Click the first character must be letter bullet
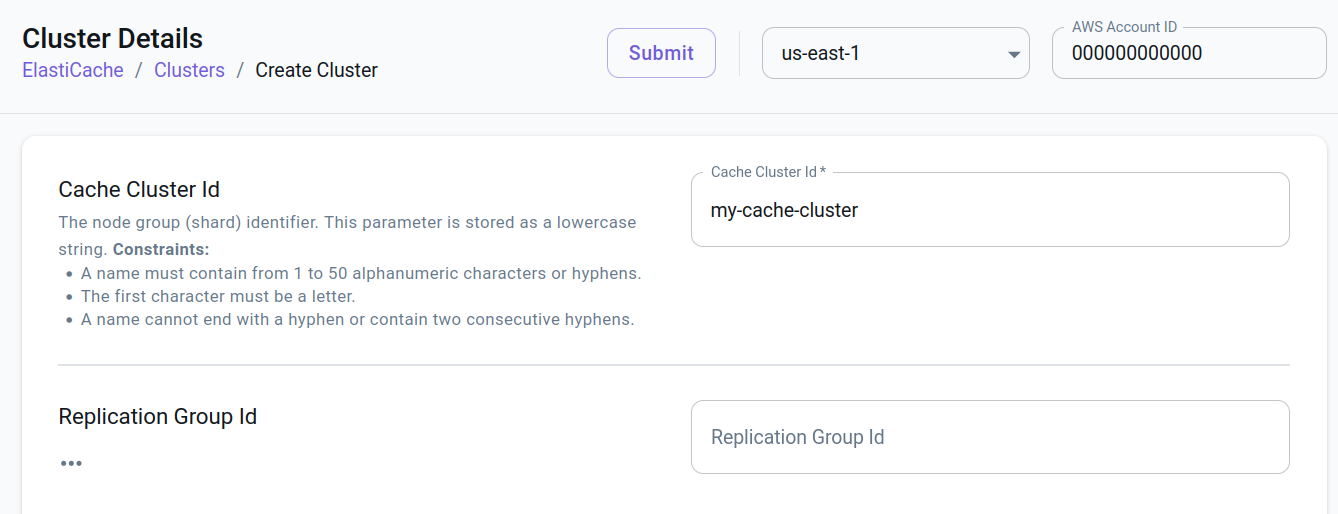This screenshot has width=1338, height=514. [x=218, y=296]
